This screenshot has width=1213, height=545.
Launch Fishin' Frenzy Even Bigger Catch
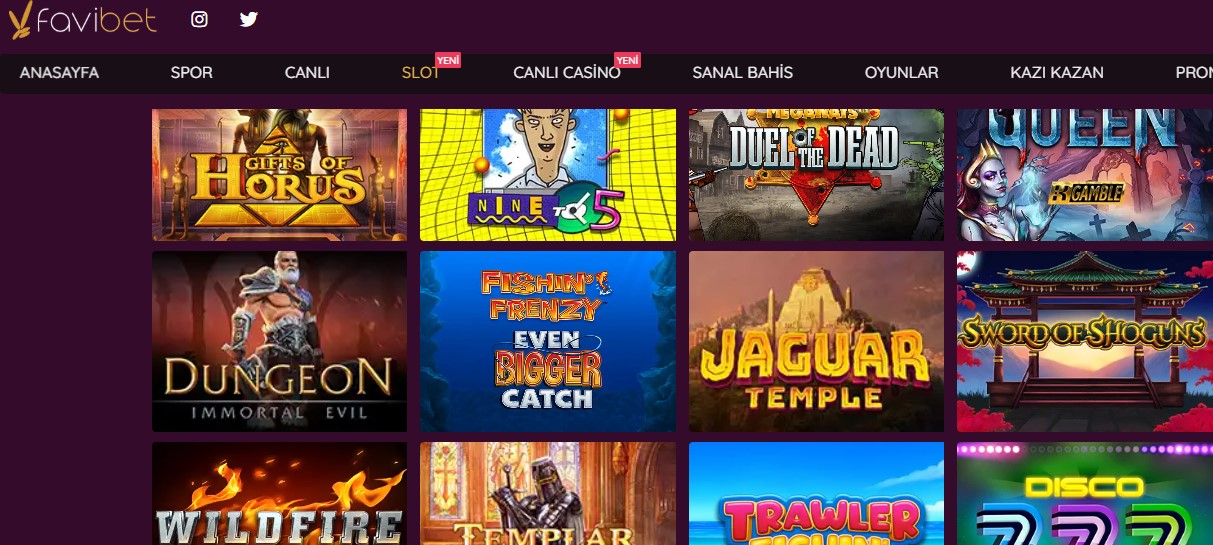(x=548, y=341)
